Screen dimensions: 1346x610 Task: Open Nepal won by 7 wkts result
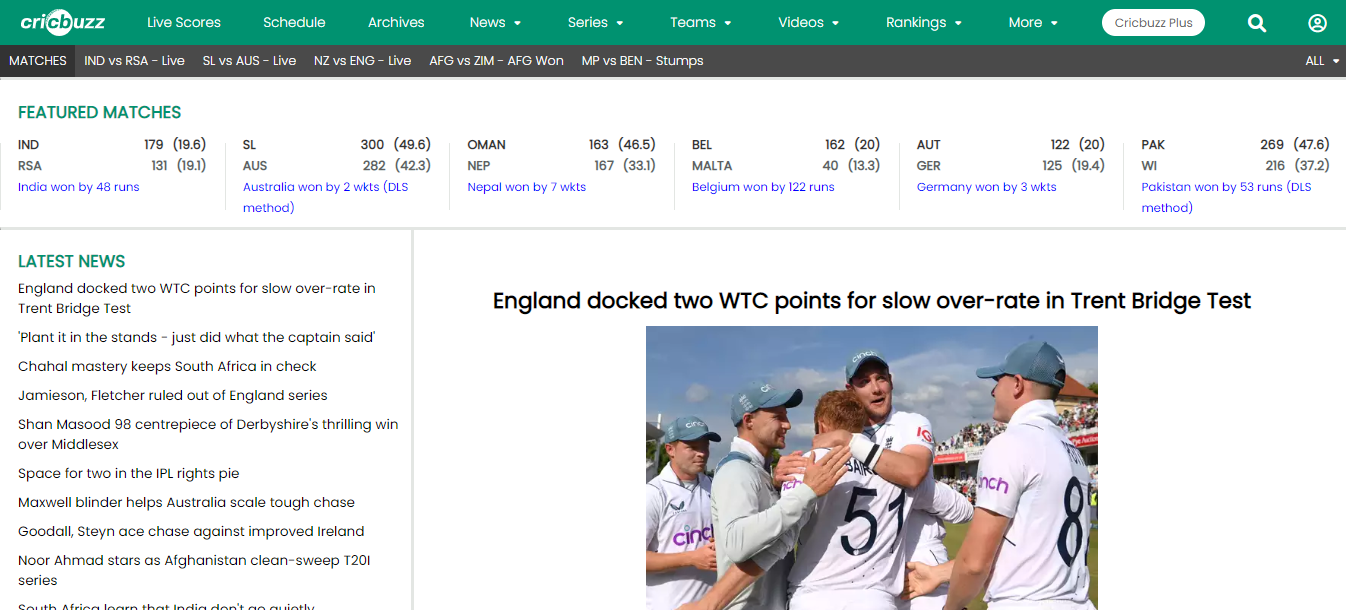click(x=526, y=187)
